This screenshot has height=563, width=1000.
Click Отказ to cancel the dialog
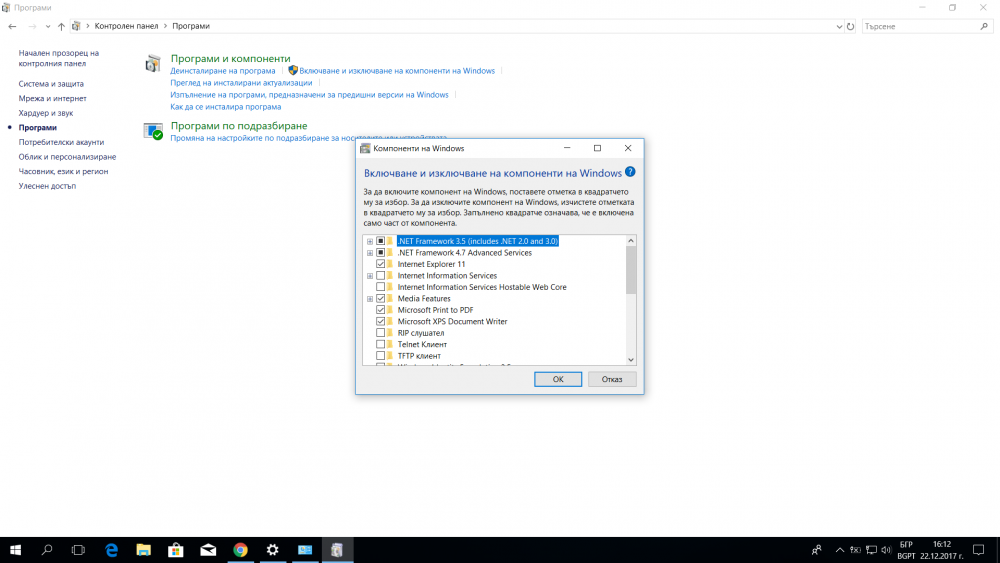(612, 379)
